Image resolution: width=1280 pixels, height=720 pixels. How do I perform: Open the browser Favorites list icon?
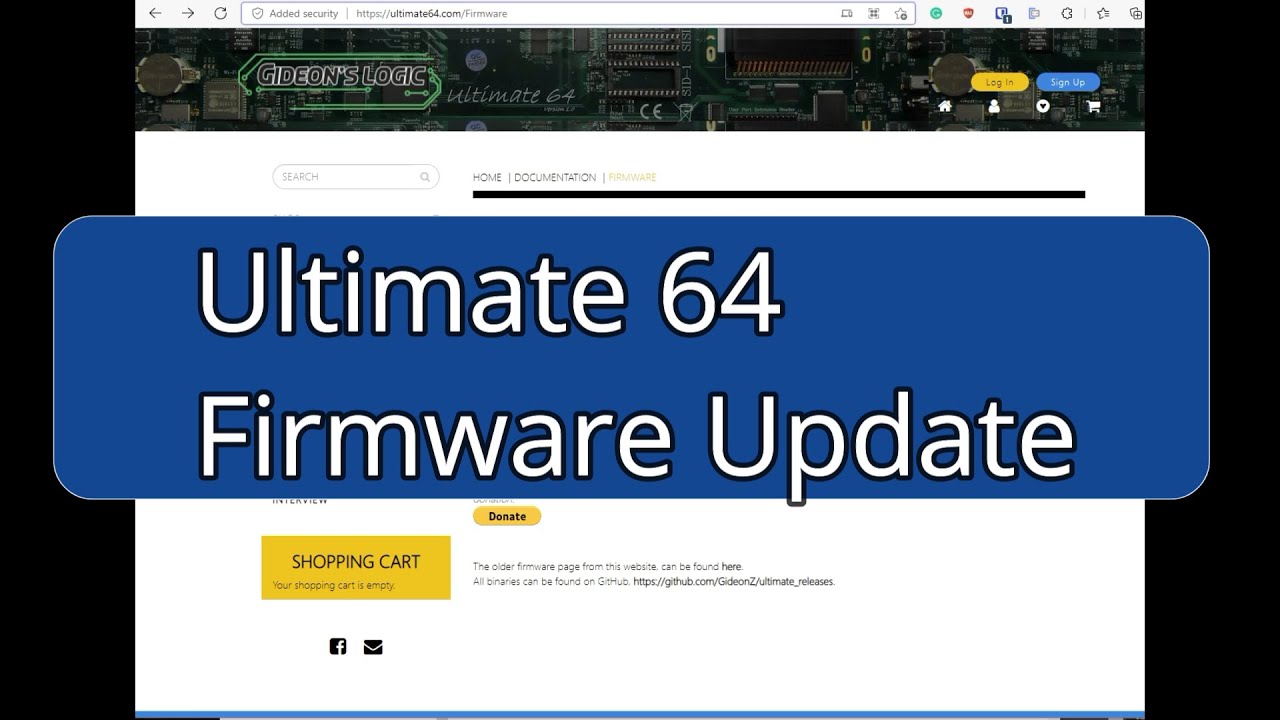(x=1103, y=13)
